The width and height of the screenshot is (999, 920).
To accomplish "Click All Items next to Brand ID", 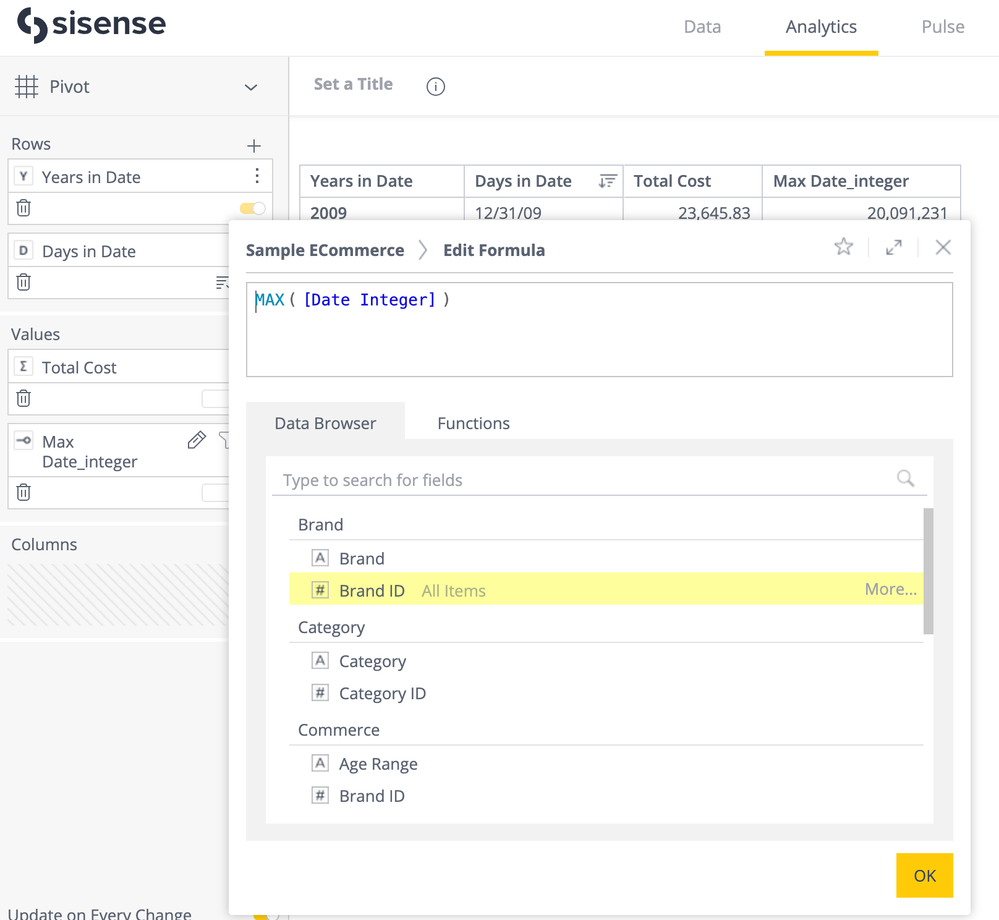I will point(454,591).
